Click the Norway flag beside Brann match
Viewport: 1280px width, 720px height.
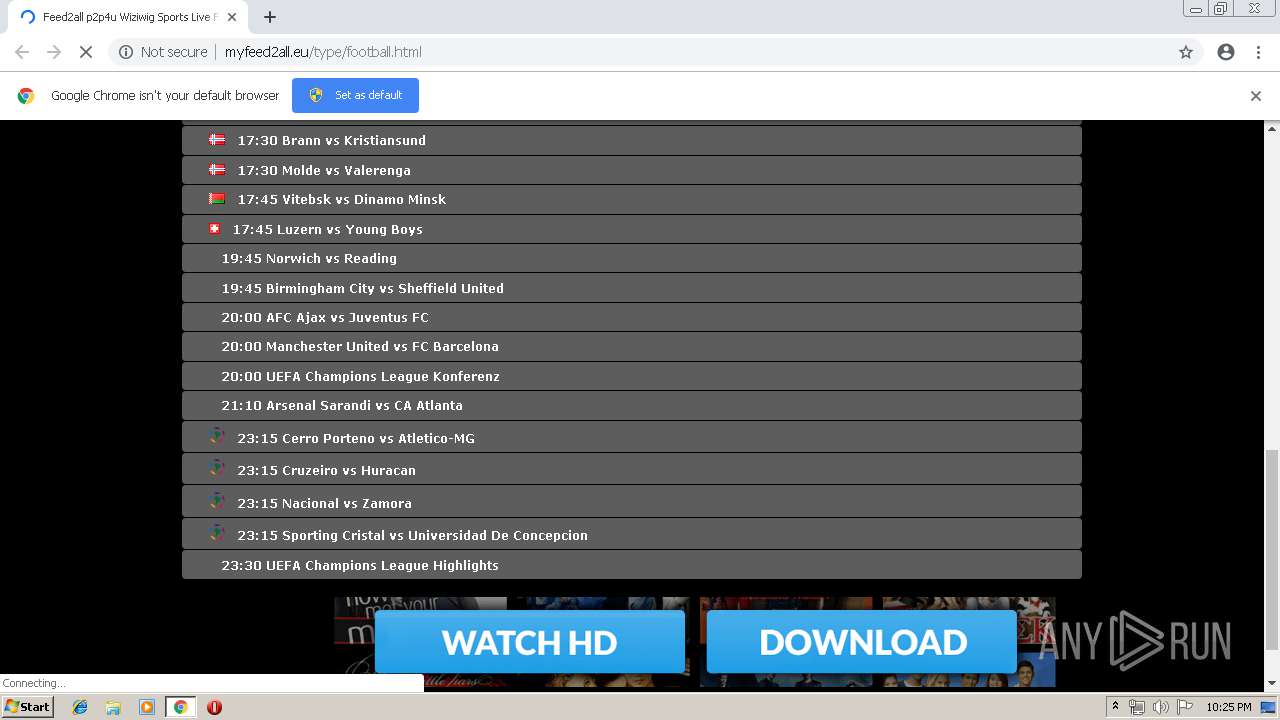pos(217,139)
